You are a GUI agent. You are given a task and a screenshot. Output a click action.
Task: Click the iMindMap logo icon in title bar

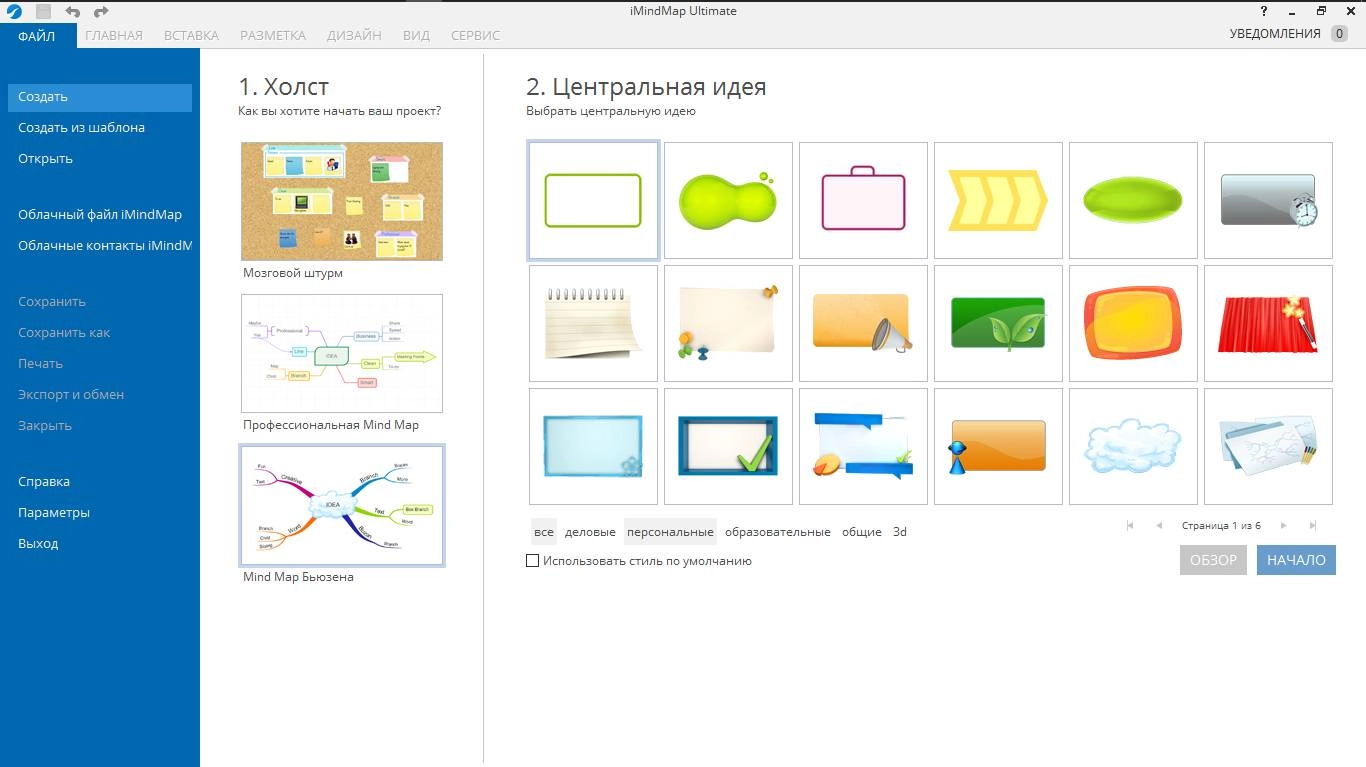click(15, 12)
